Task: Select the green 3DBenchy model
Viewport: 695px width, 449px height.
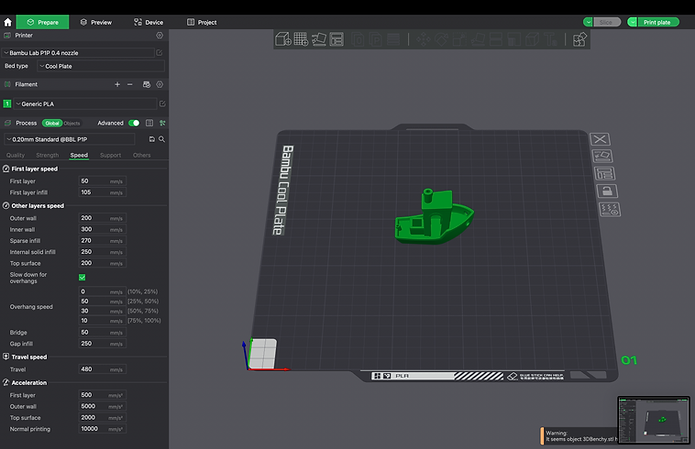Action: point(433,217)
